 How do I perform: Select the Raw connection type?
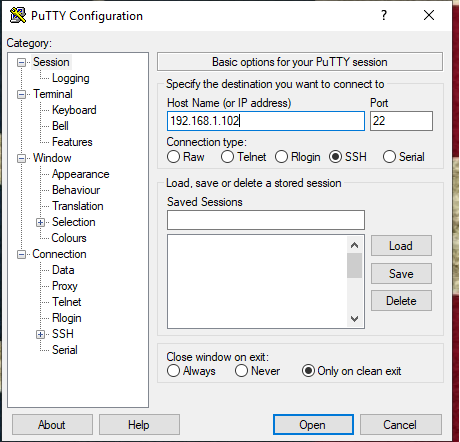[173, 157]
